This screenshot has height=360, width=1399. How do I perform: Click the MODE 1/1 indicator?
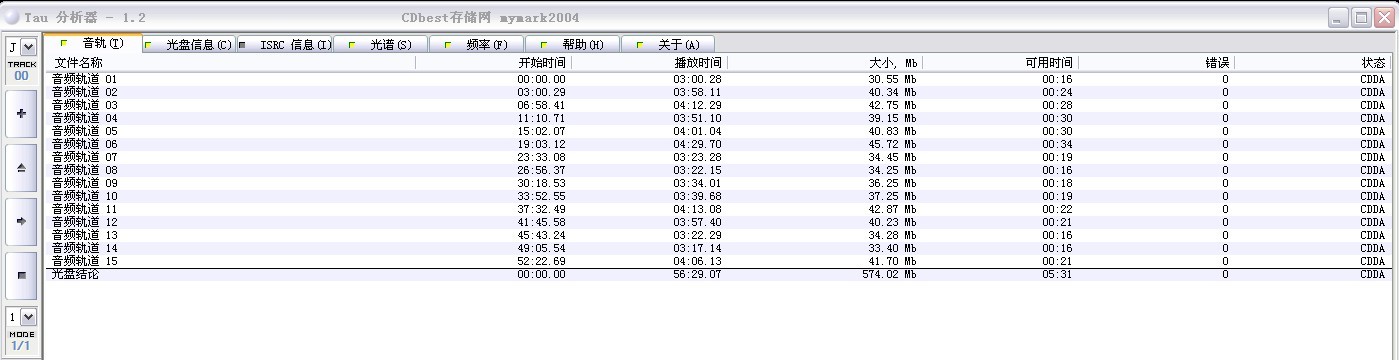coord(22,340)
